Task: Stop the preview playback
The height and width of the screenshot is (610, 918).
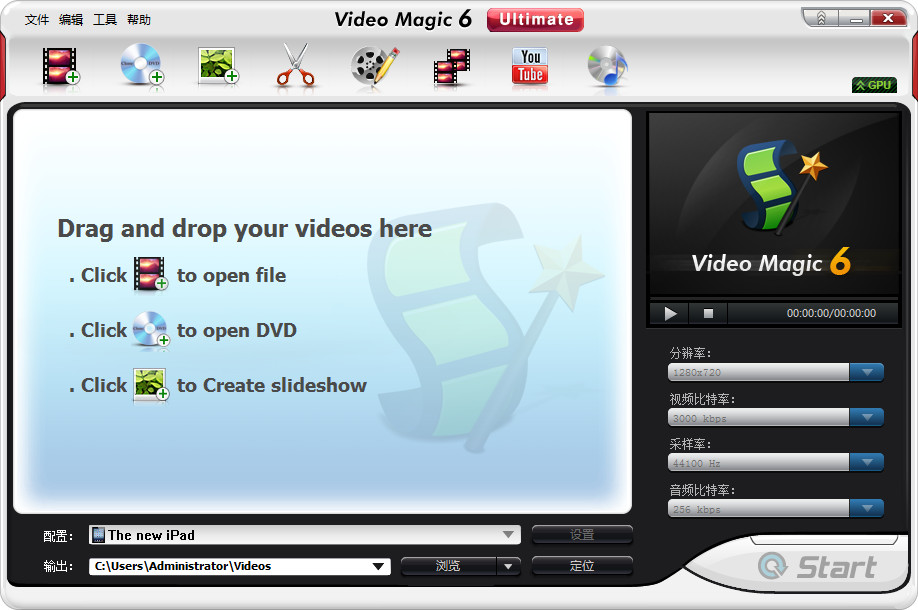Action: [708, 314]
